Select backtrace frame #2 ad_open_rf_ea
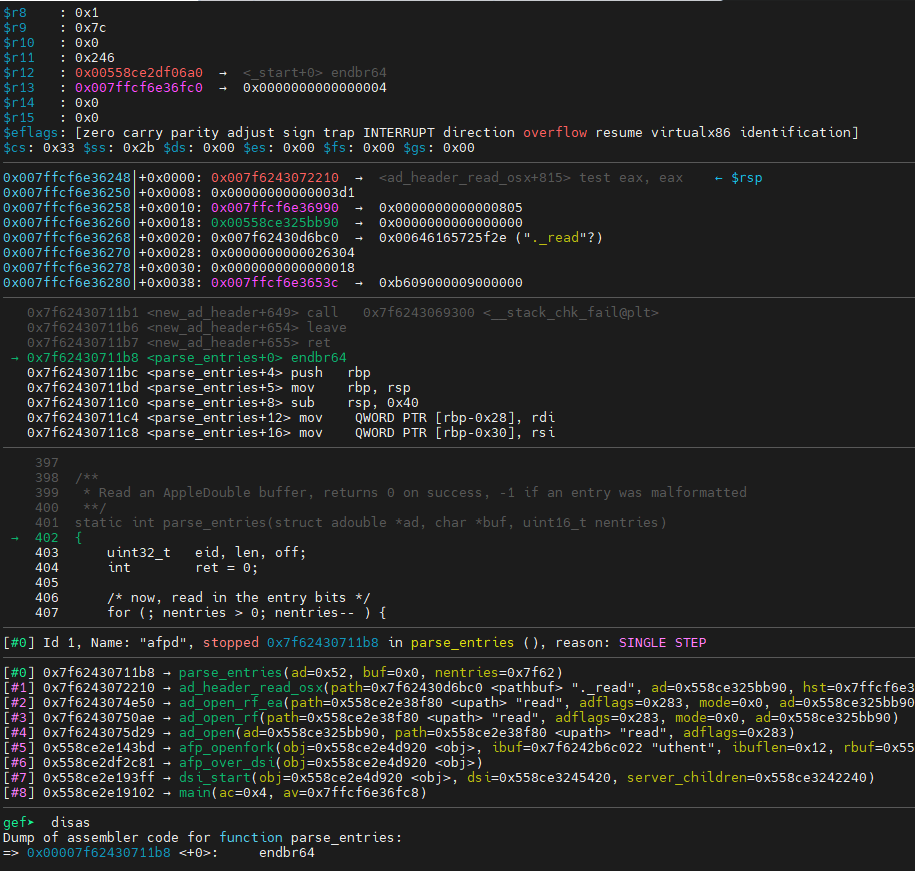 459,703
